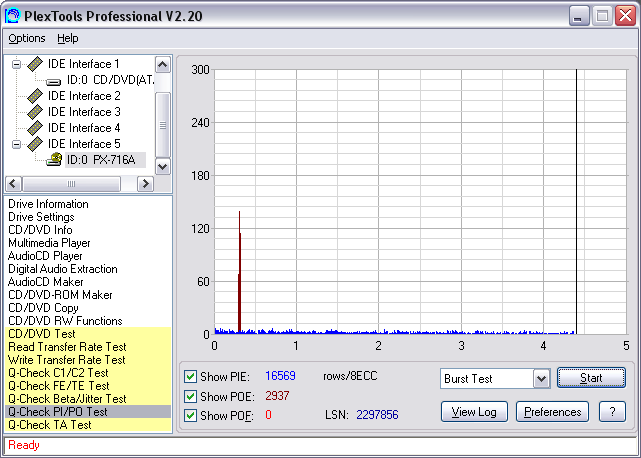Image resolution: width=641 pixels, height=458 pixels.
Task: Select Q-Check Beta/Jitter Test
Action: pyautogui.click(x=88, y=399)
